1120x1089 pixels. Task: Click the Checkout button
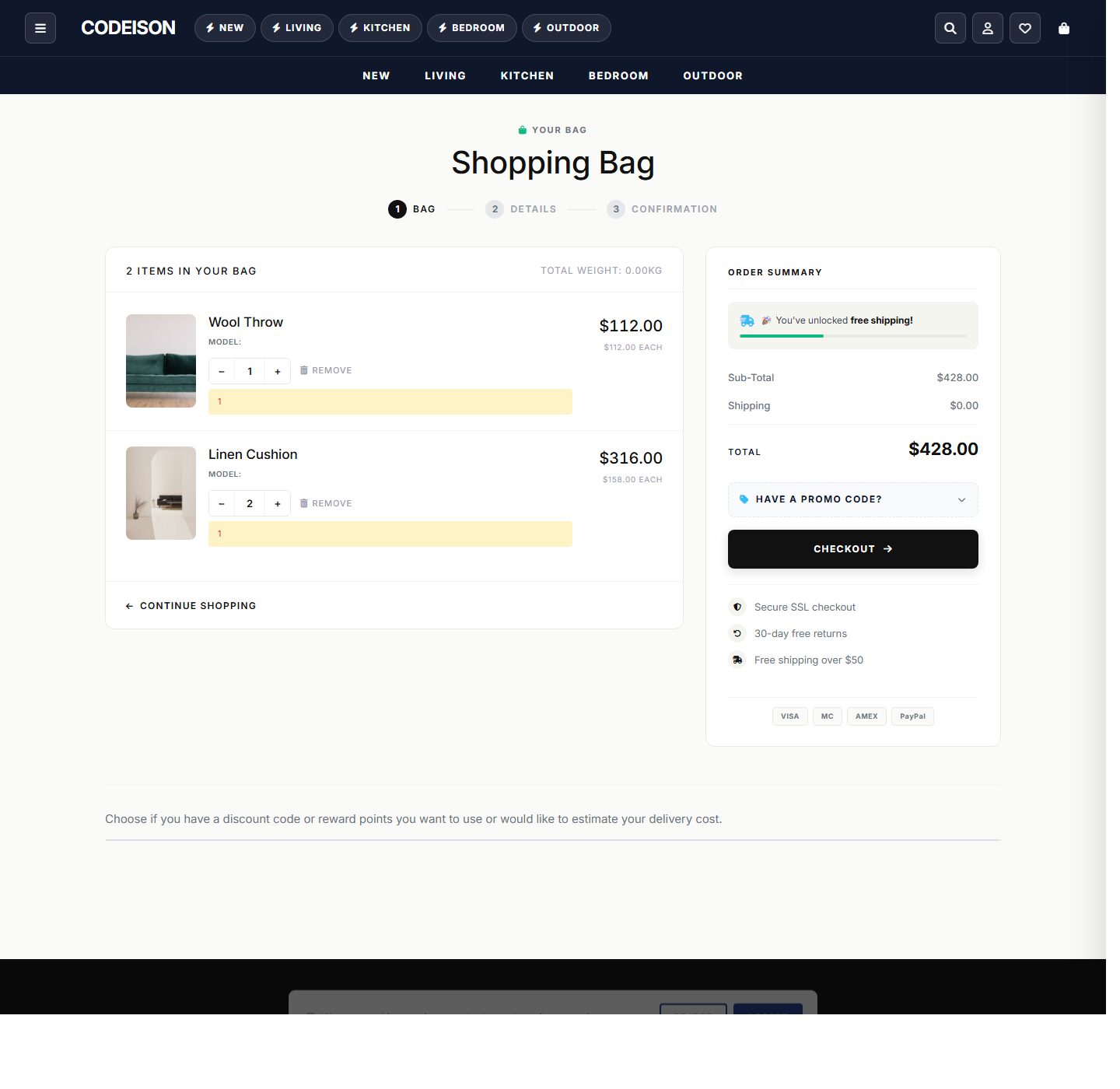coord(852,548)
